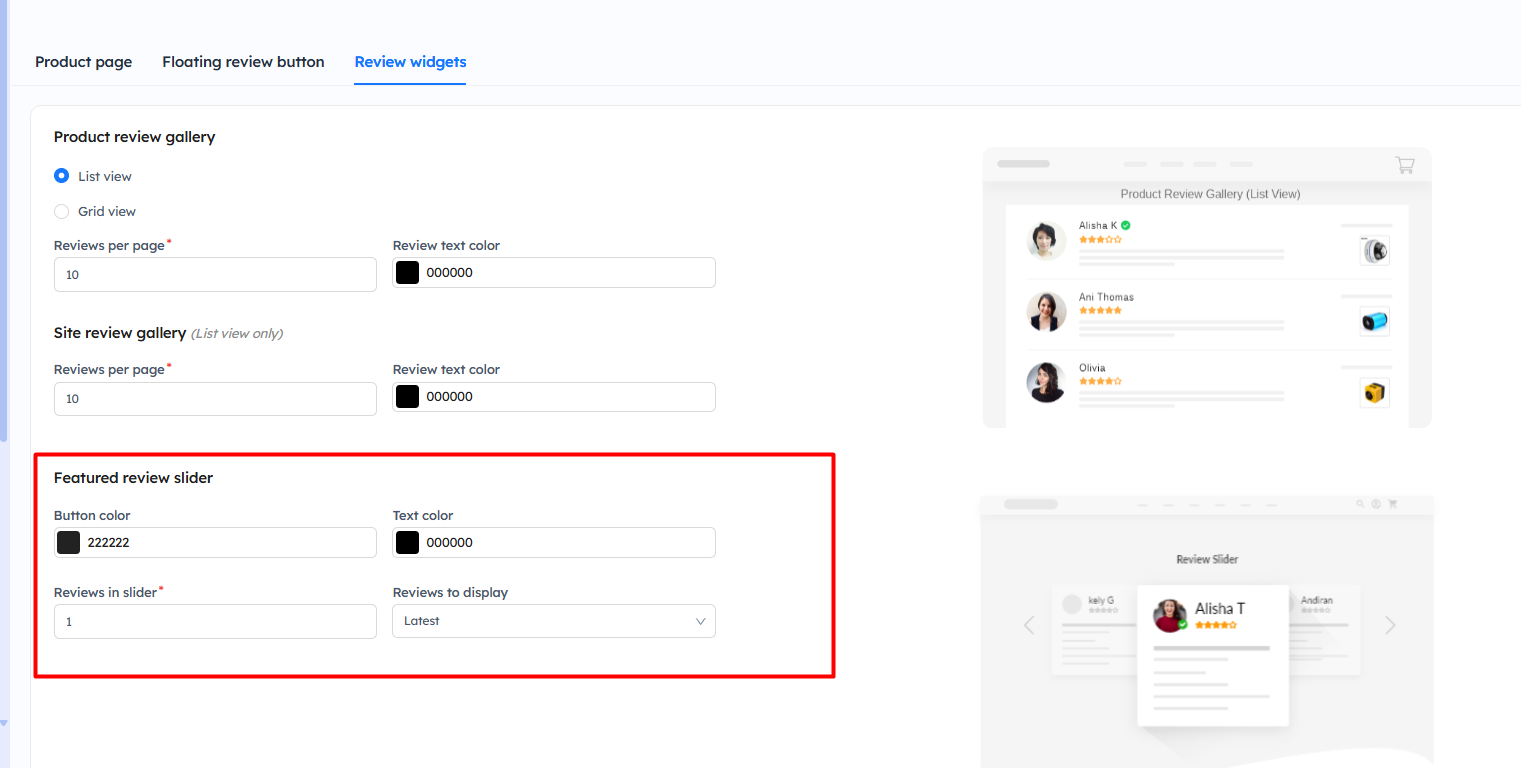Click Olivia's yellow product thumbnail
This screenshot has height=768, width=1521.
[1375, 393]
